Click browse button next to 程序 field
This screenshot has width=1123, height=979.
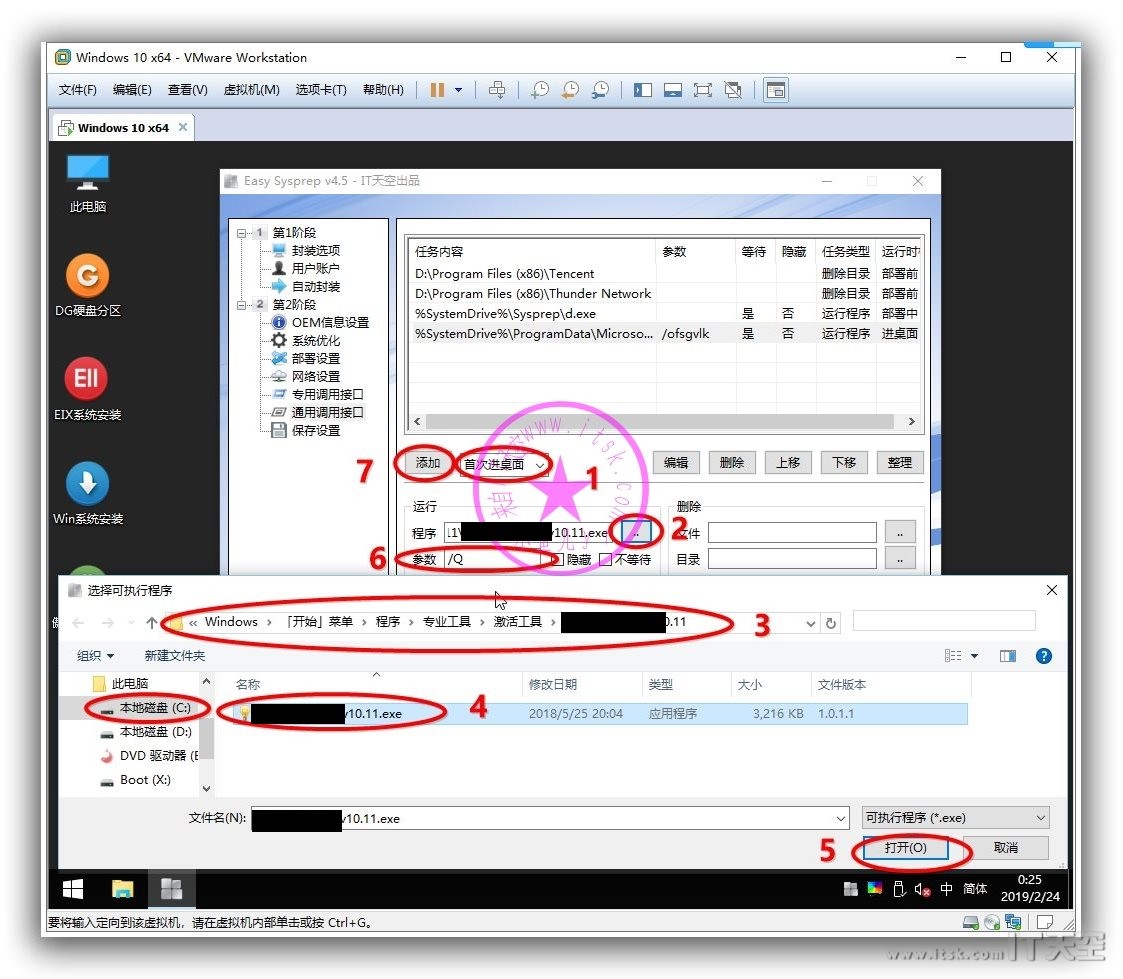tap(636, 532)
